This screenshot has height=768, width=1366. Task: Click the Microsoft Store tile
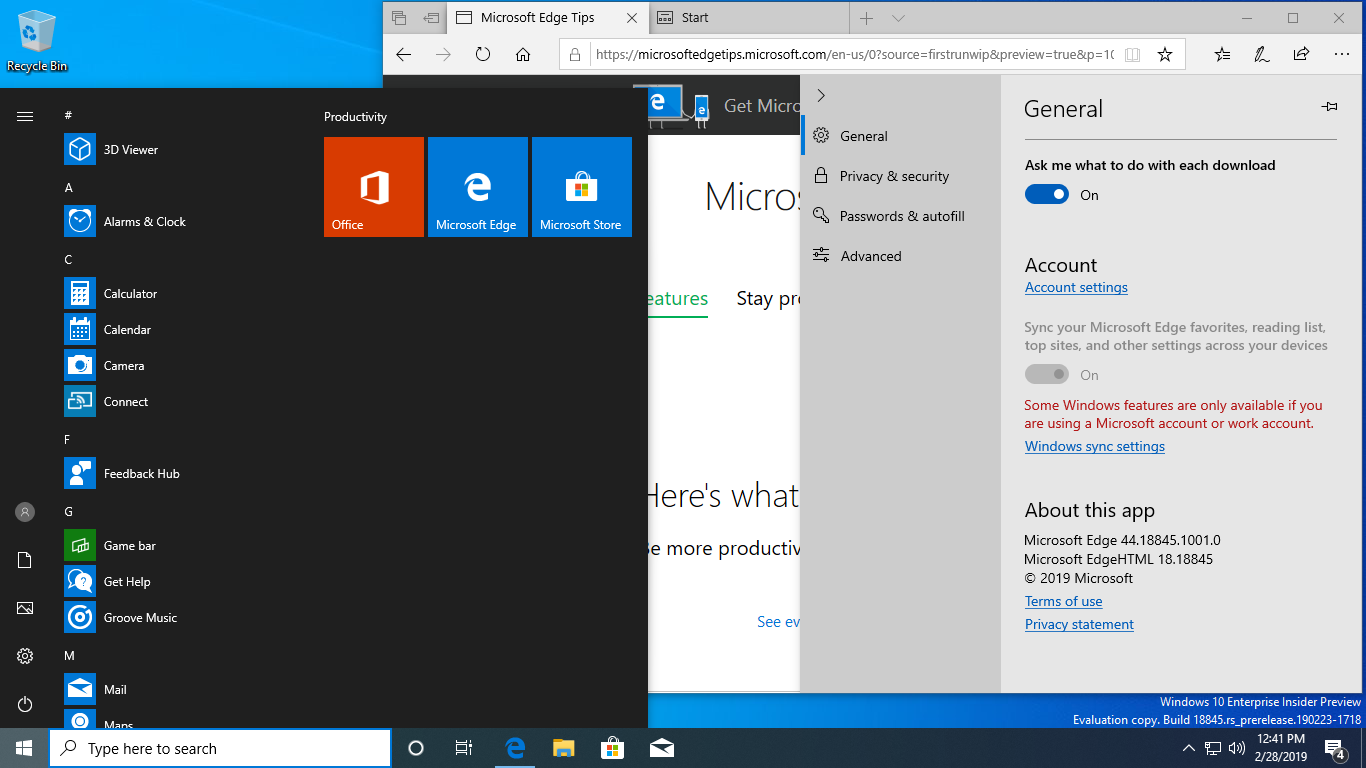coord(582,187)
